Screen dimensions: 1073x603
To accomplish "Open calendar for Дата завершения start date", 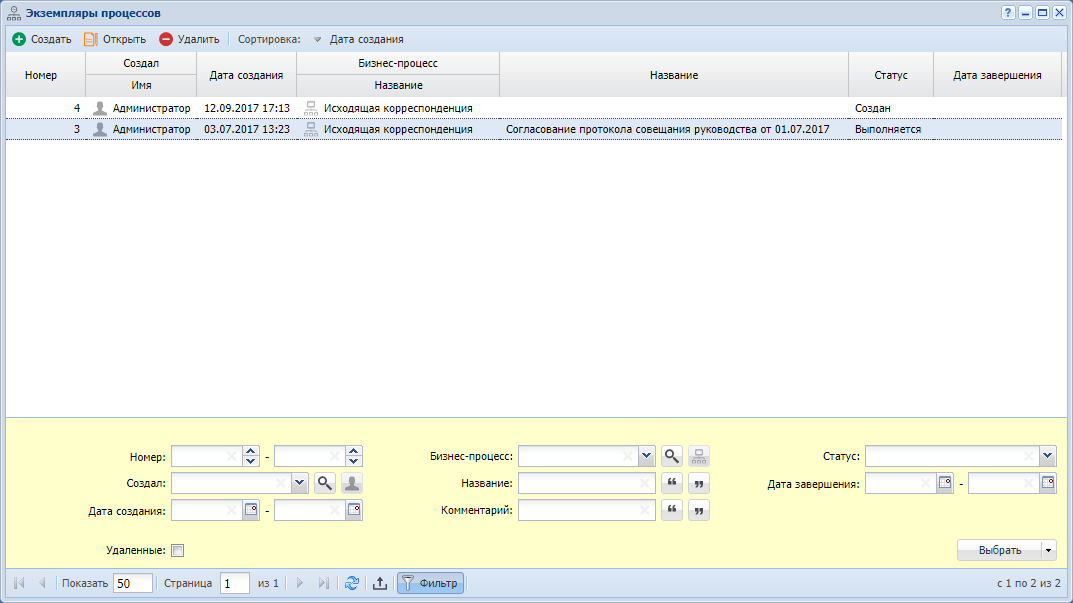I will (945, 483).
